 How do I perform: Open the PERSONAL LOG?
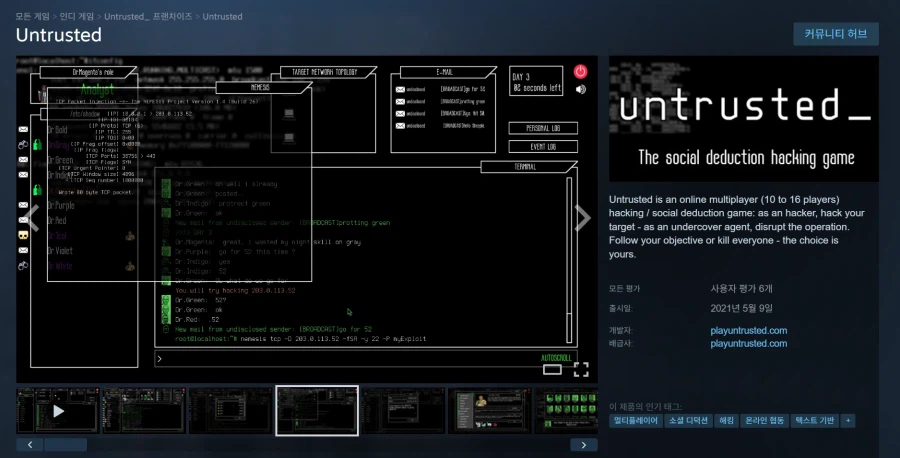[543, 128]
